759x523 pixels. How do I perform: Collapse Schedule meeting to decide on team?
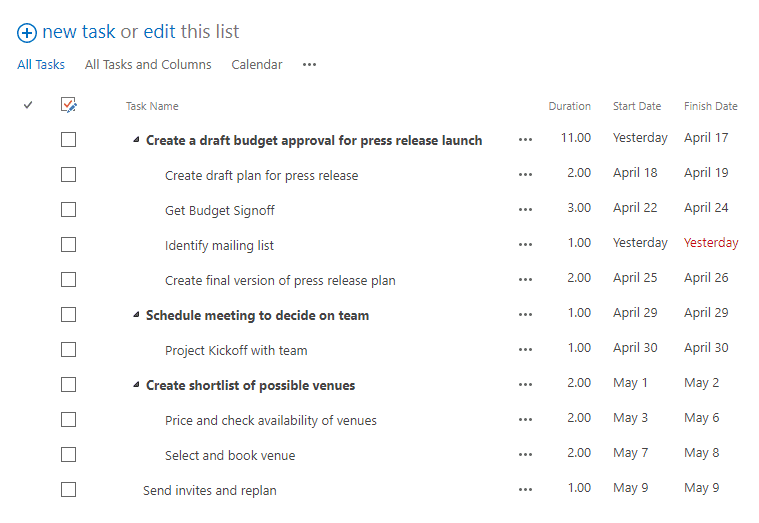tap(137, 315)
